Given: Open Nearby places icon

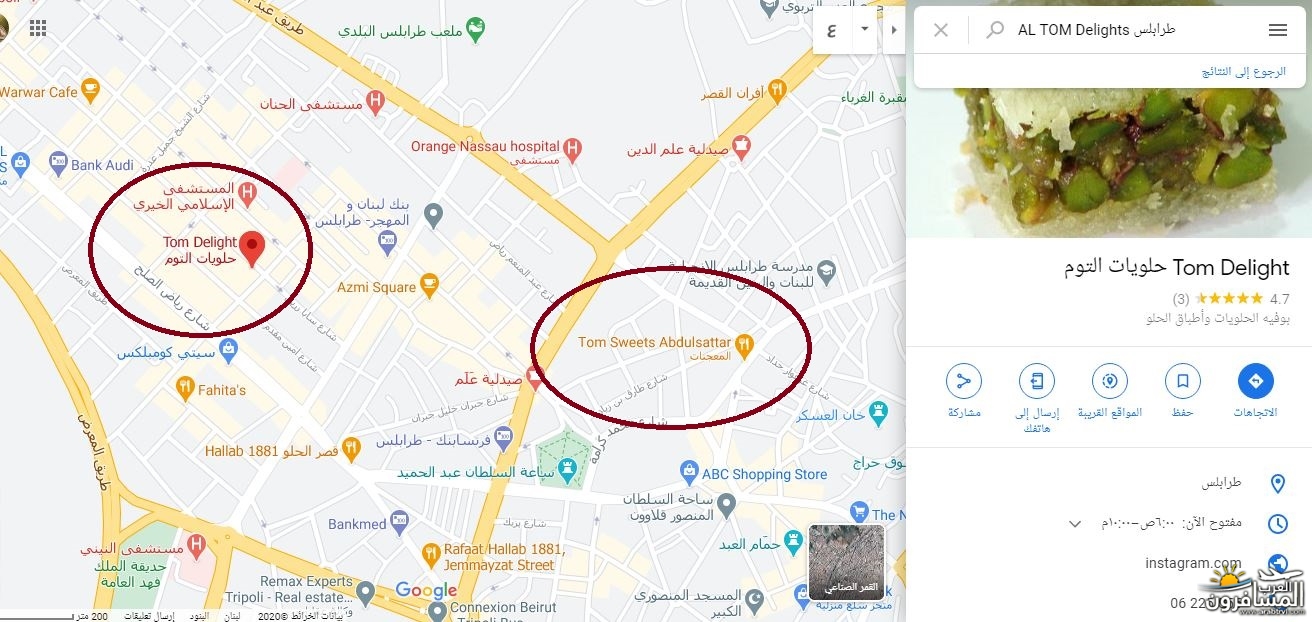Looking at the screenshot, I should (1109, 381).
